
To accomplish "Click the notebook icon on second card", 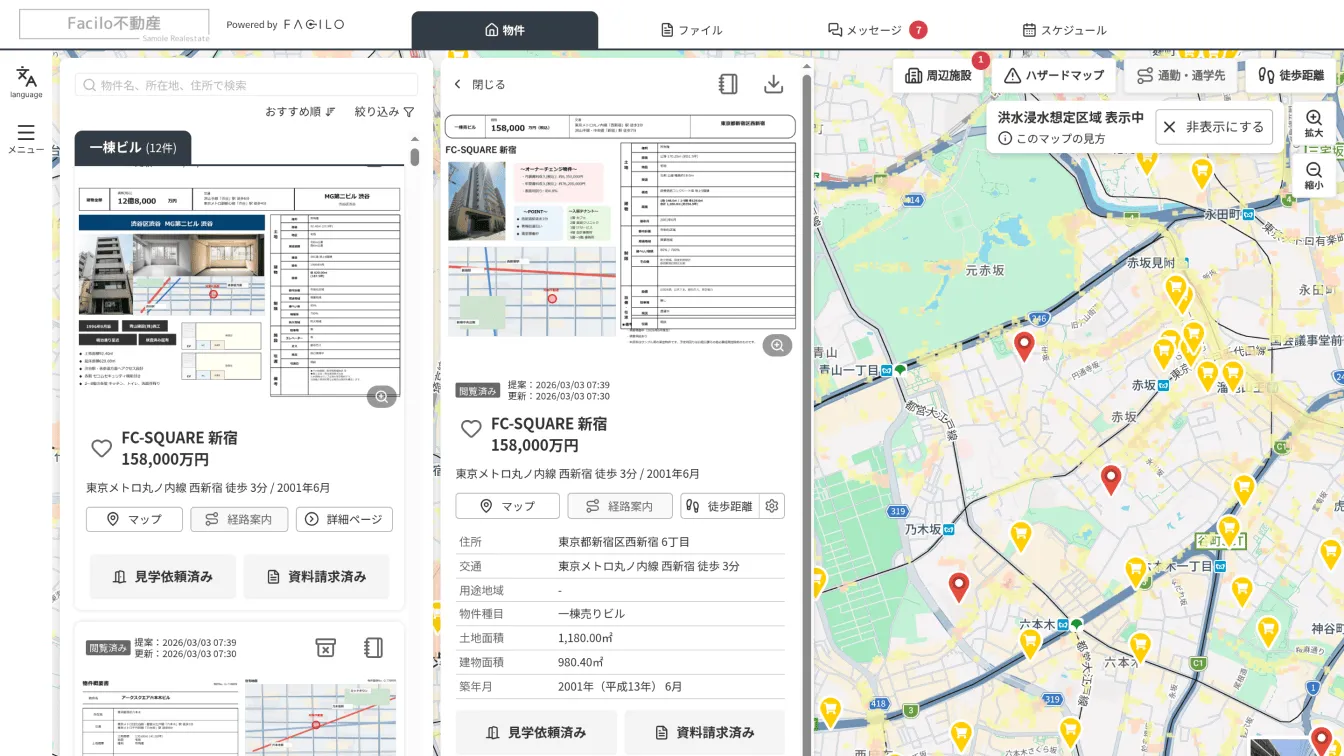I will click(373, 647).
